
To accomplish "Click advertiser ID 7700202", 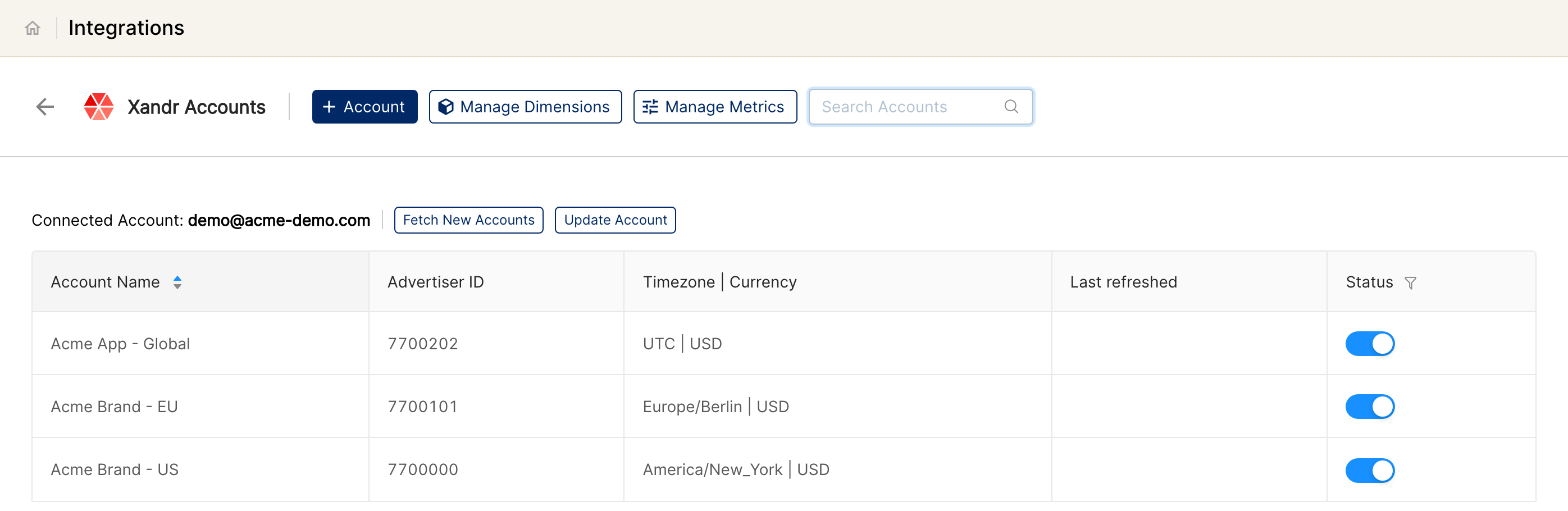I will pyautogui.click(x=423, y=344).
